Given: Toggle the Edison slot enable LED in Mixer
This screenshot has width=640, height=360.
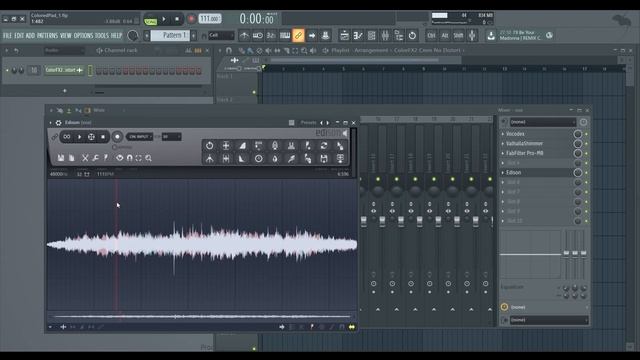Looking at the screenshot, I should pyautogui.click(x=587, y=173).
